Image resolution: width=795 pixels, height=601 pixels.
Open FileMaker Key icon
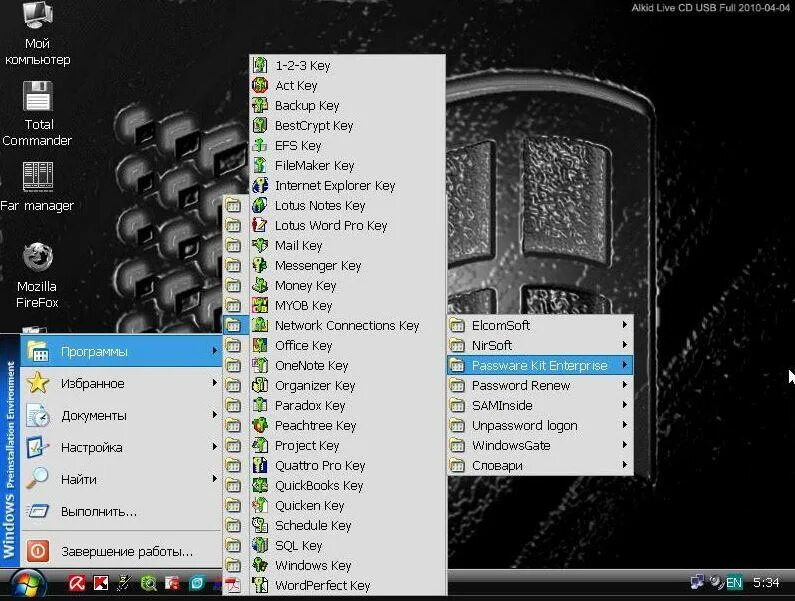click(260, 165)
